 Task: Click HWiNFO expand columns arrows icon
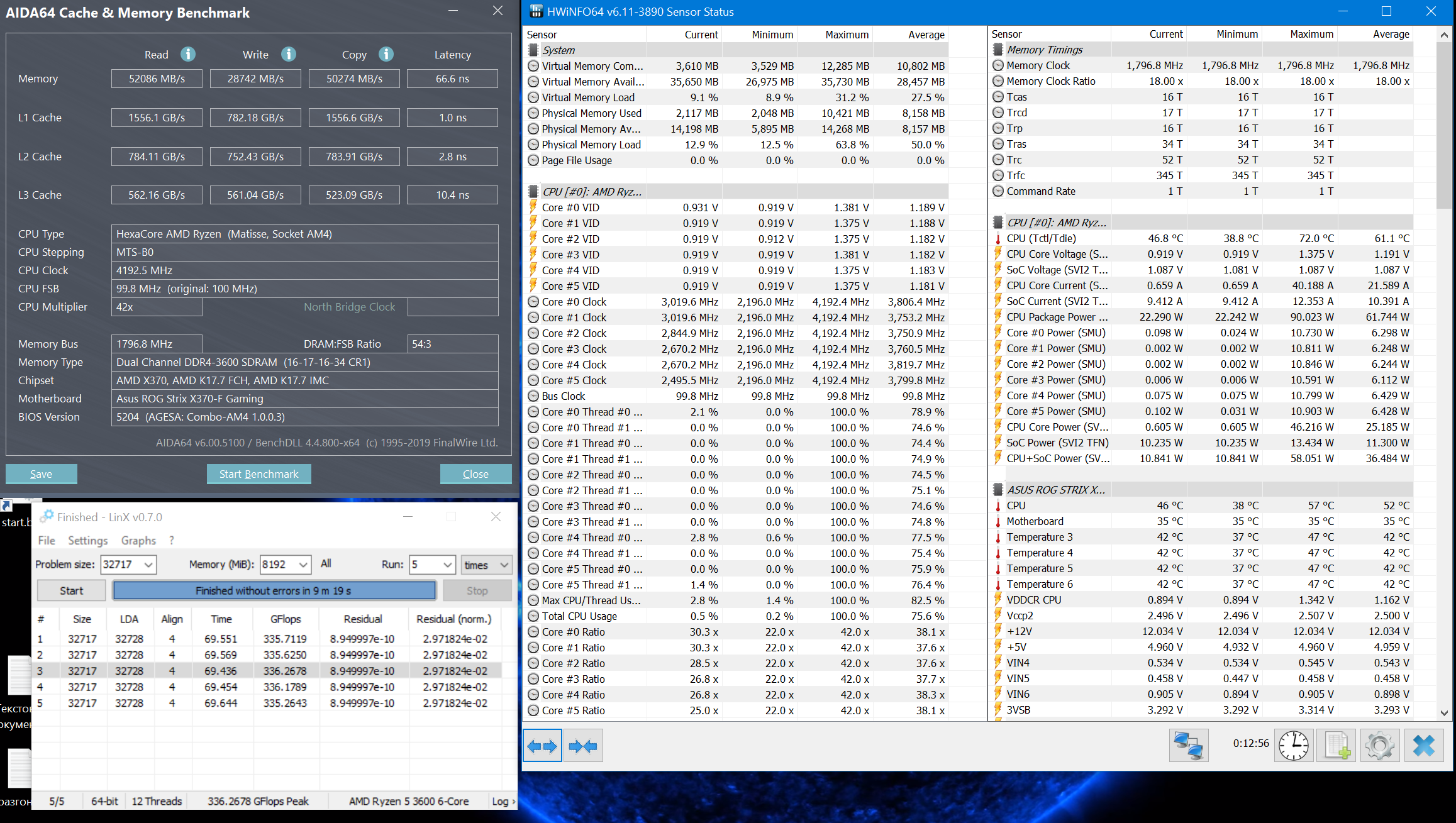coord(542,746)
